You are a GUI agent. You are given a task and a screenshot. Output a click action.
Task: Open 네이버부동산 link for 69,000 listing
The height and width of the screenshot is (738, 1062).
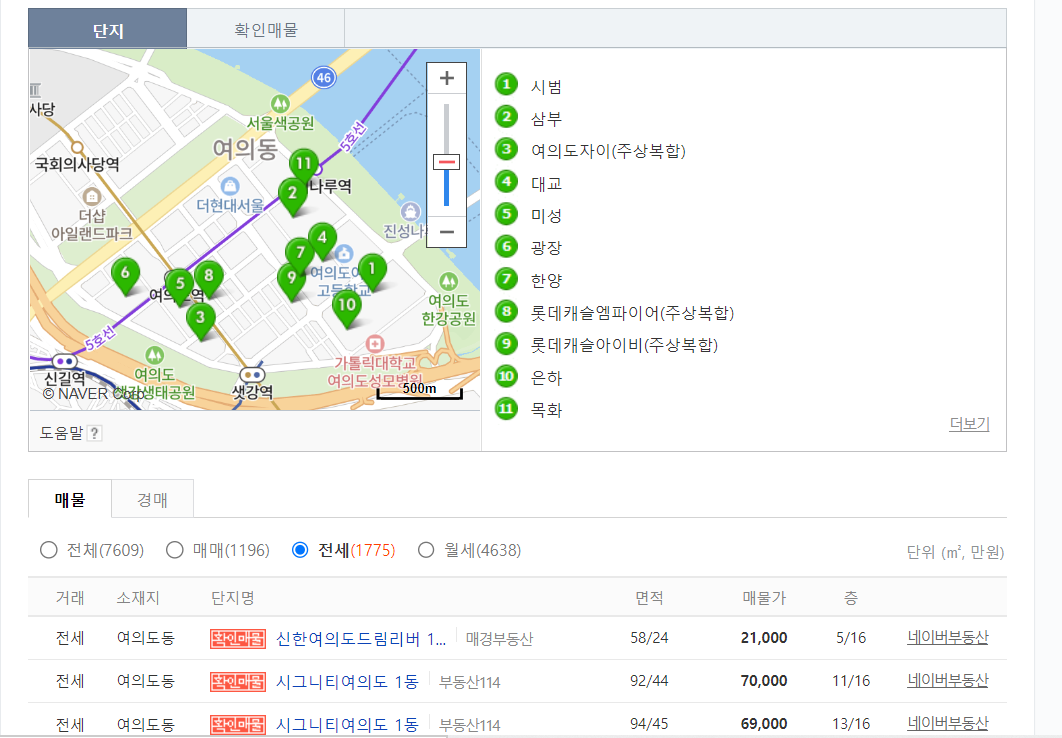[x=948, y=723]
